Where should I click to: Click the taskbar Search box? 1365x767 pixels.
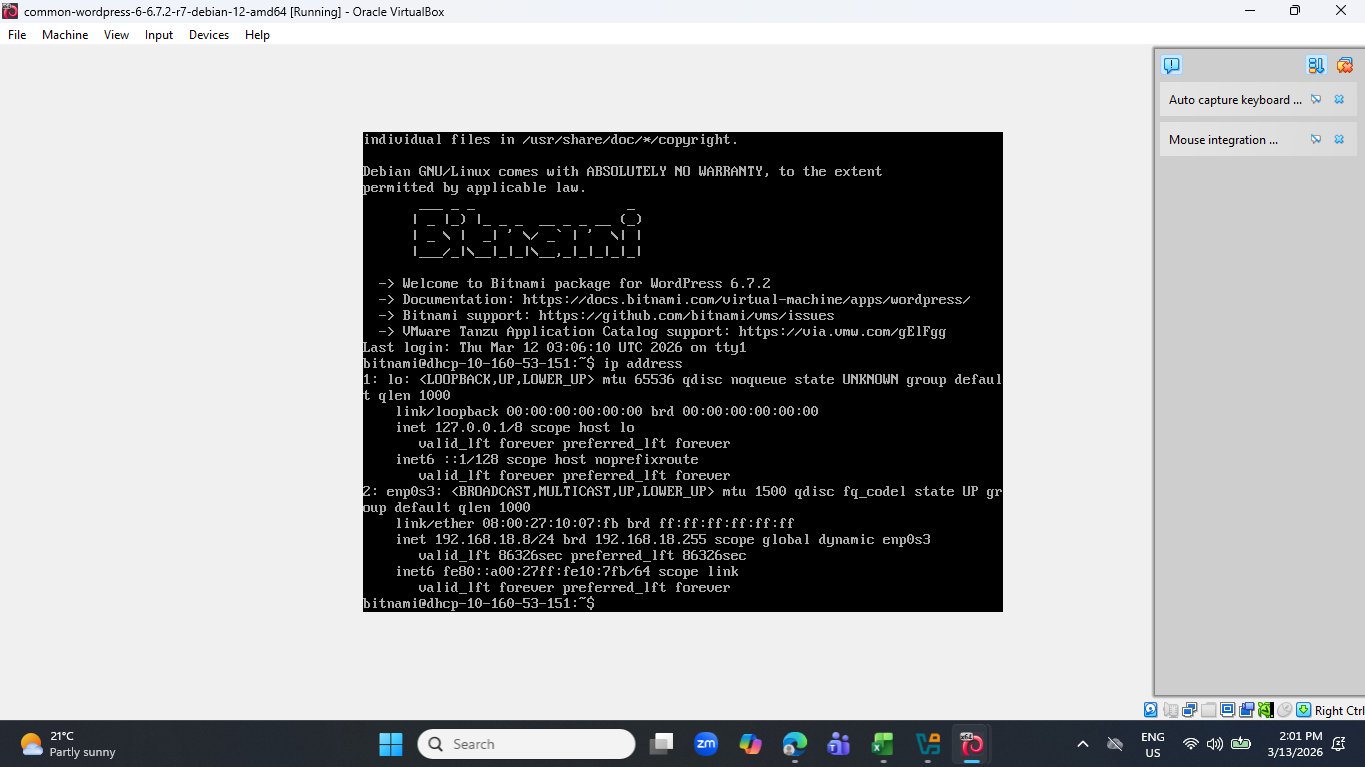(527, 744)
